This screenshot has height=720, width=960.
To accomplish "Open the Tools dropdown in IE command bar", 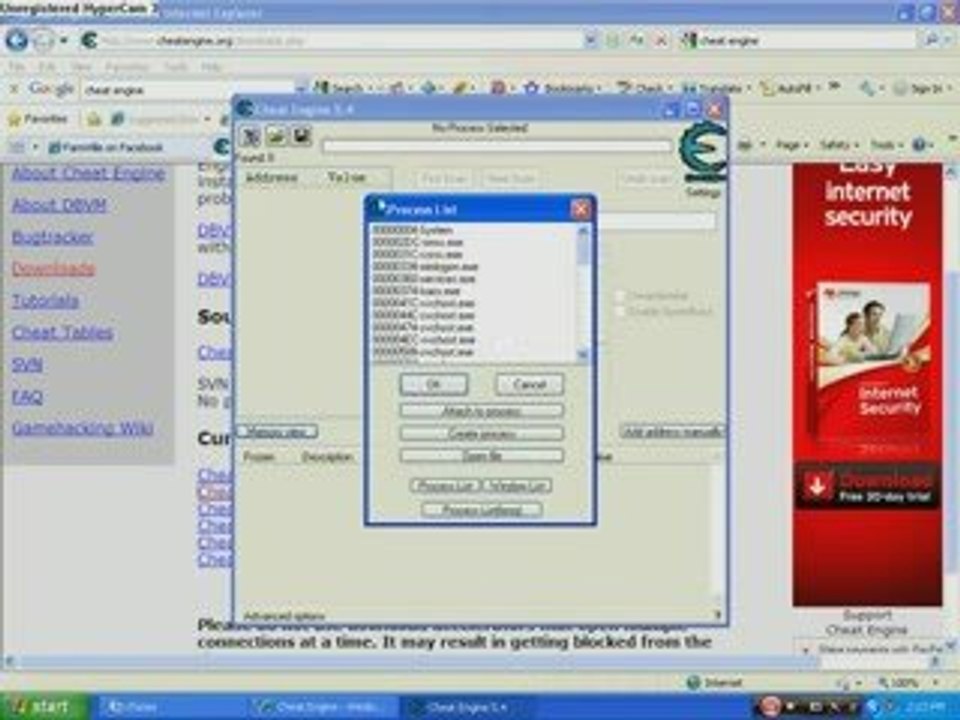I will [886, 145].
